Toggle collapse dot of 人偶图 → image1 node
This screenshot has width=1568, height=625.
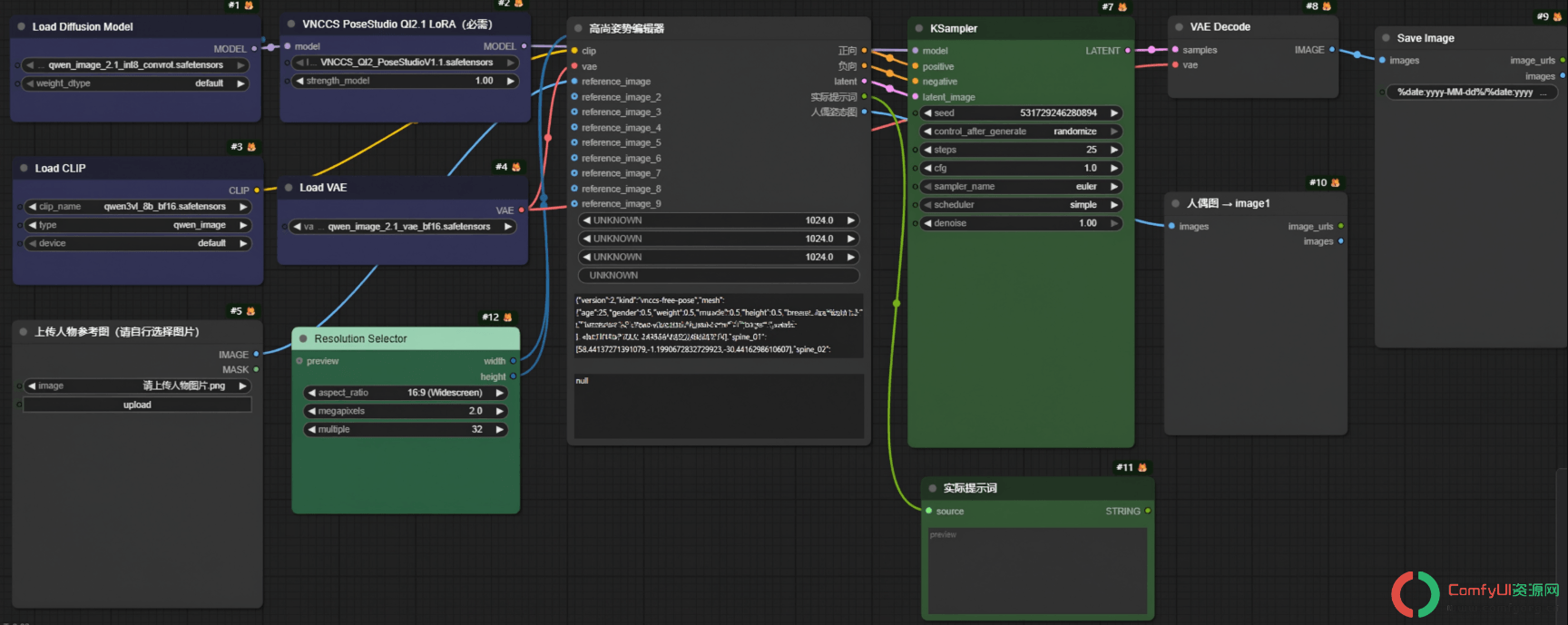pos(1176,203)
